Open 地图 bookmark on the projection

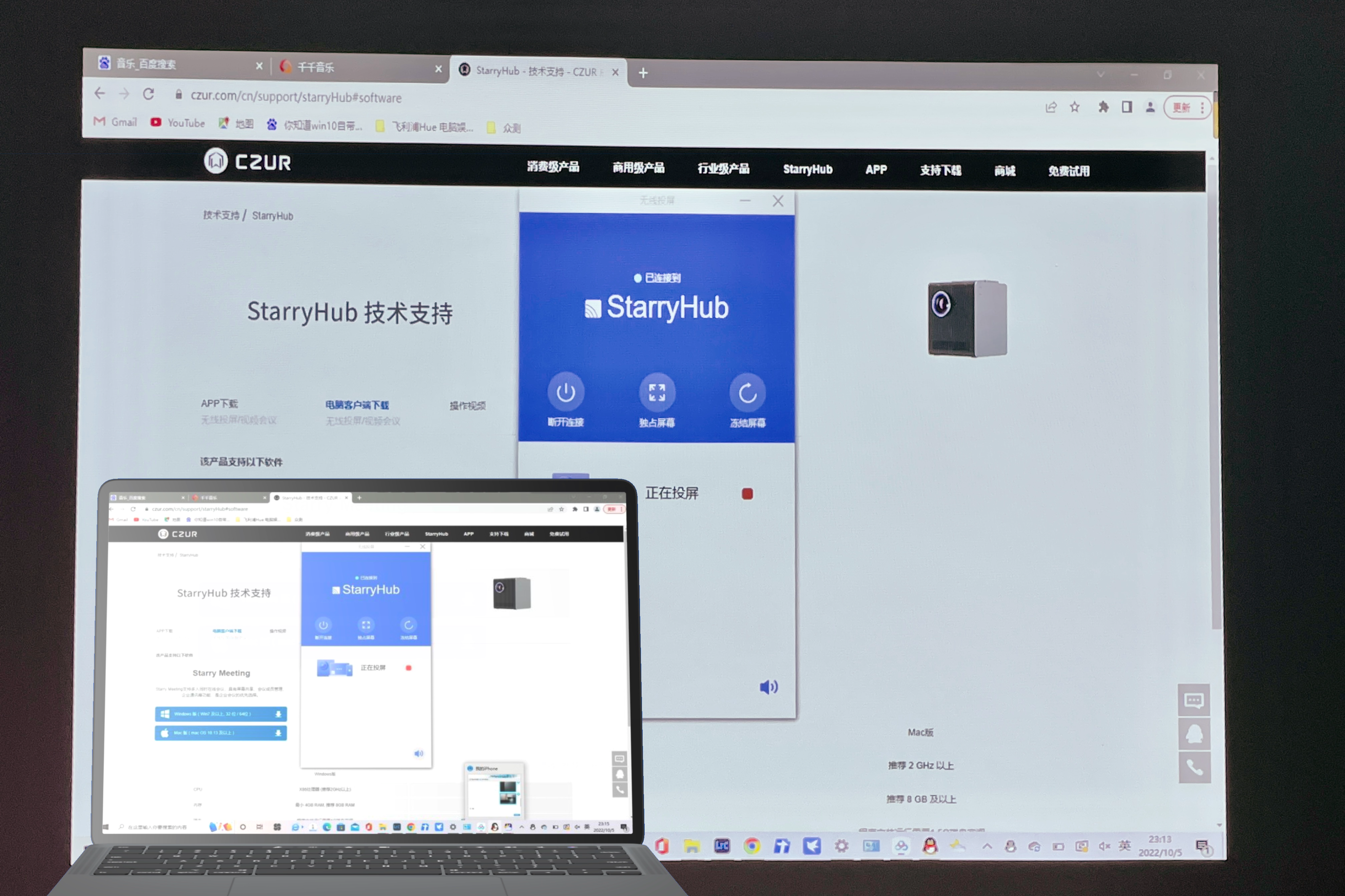(x=236, y=123)
